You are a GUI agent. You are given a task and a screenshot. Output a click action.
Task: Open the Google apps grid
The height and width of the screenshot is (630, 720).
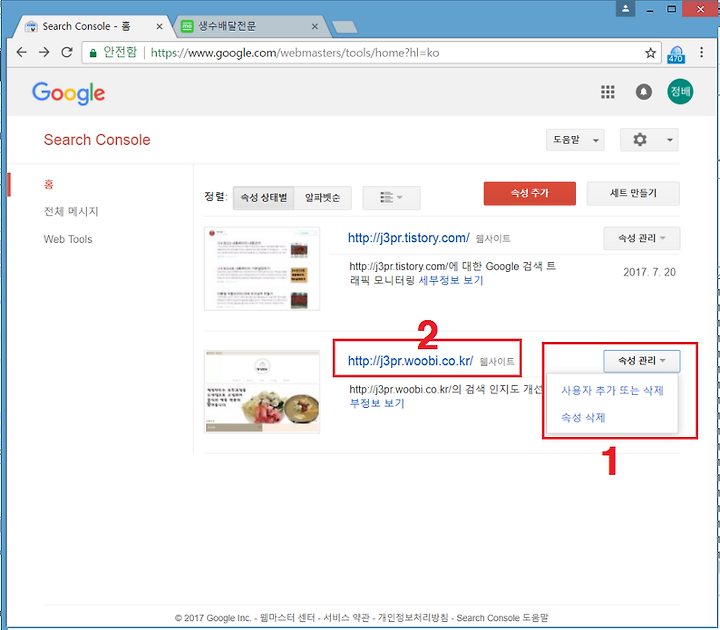608,92
